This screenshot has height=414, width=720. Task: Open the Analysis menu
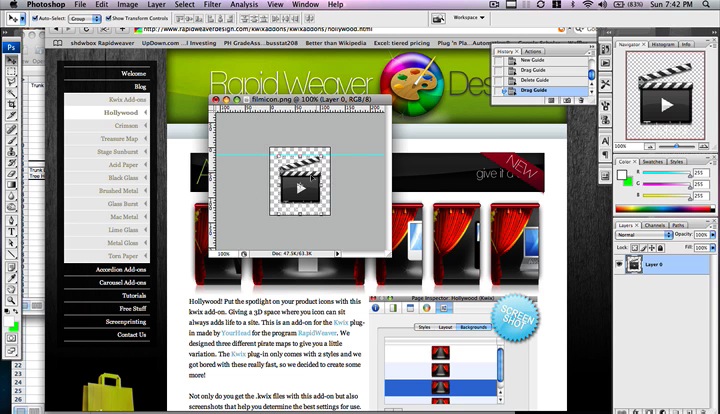click(x=244, y=5)
